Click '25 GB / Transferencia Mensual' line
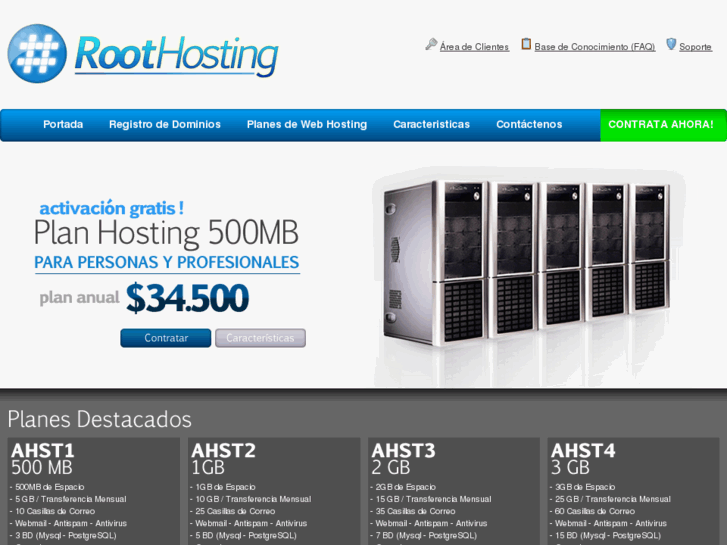 pyautogui.click(x=611, y=499)
